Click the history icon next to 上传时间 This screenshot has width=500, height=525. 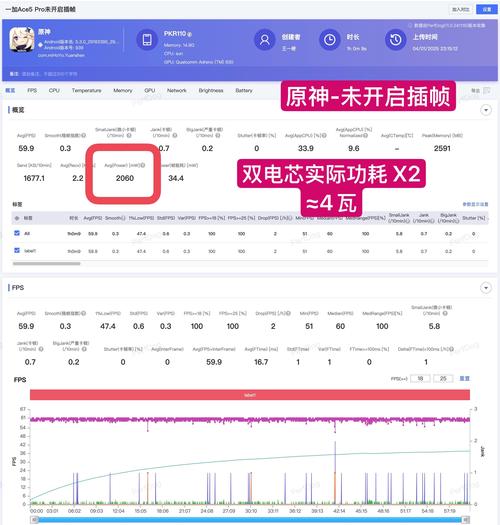[396, 40]
